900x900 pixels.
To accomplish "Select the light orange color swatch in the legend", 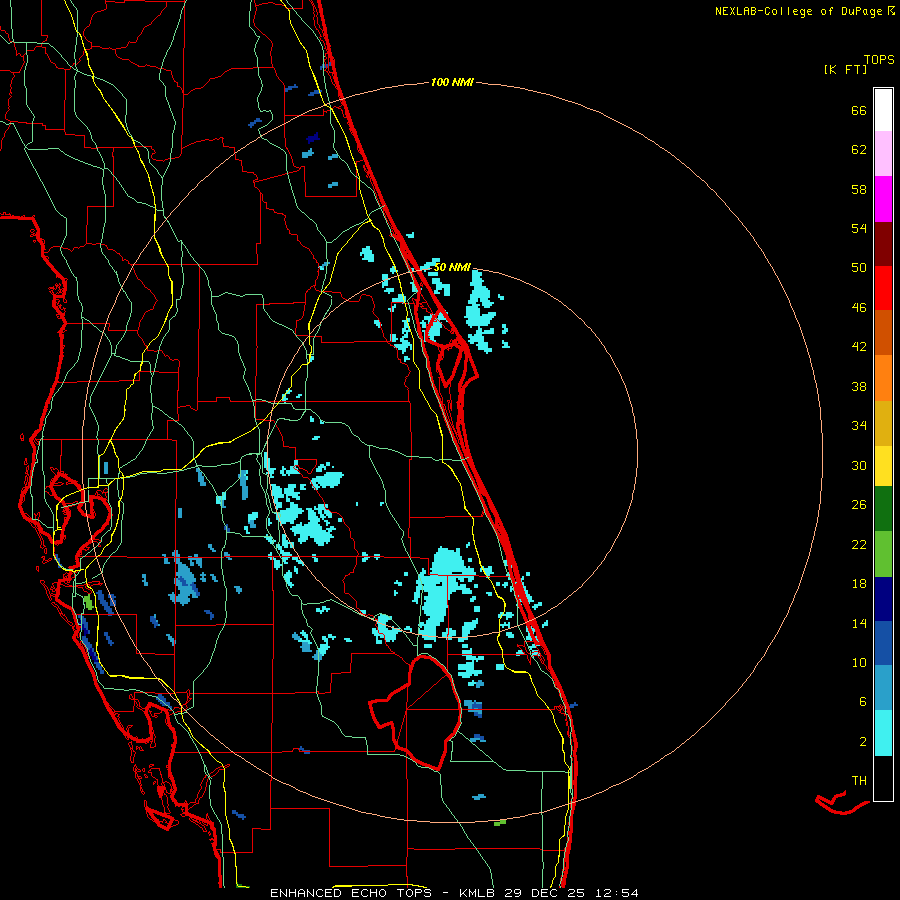I will coord(883,378).
